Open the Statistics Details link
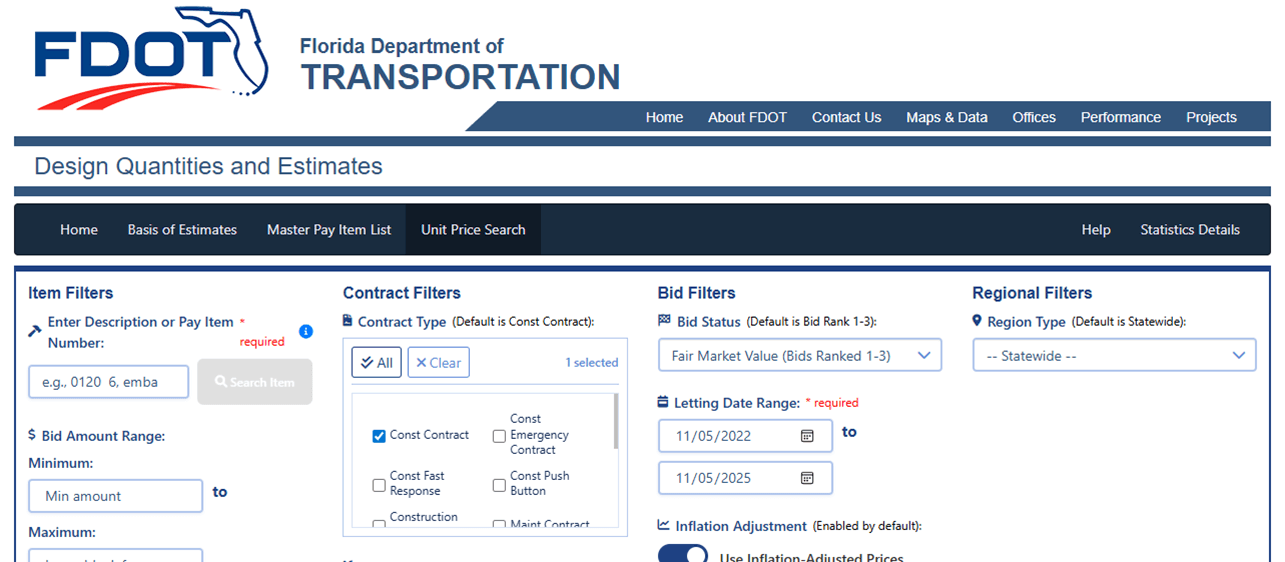1285x562 pixels. point(1190,229)
